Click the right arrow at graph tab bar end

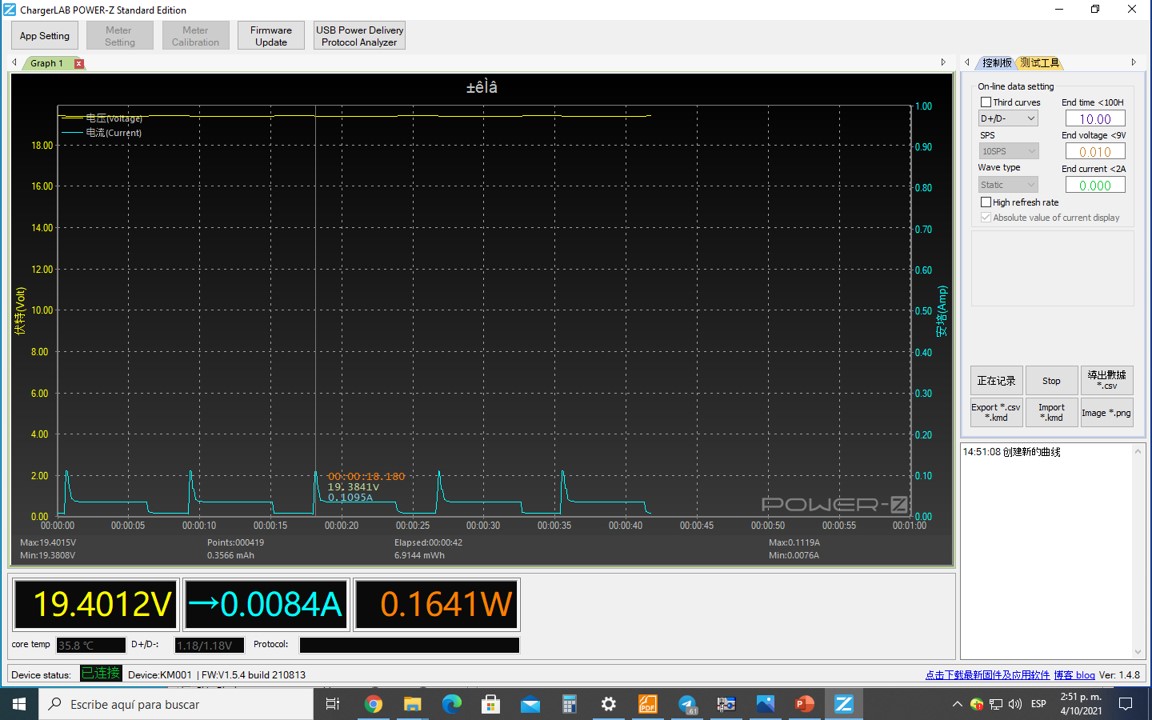[x=943, y=62]
